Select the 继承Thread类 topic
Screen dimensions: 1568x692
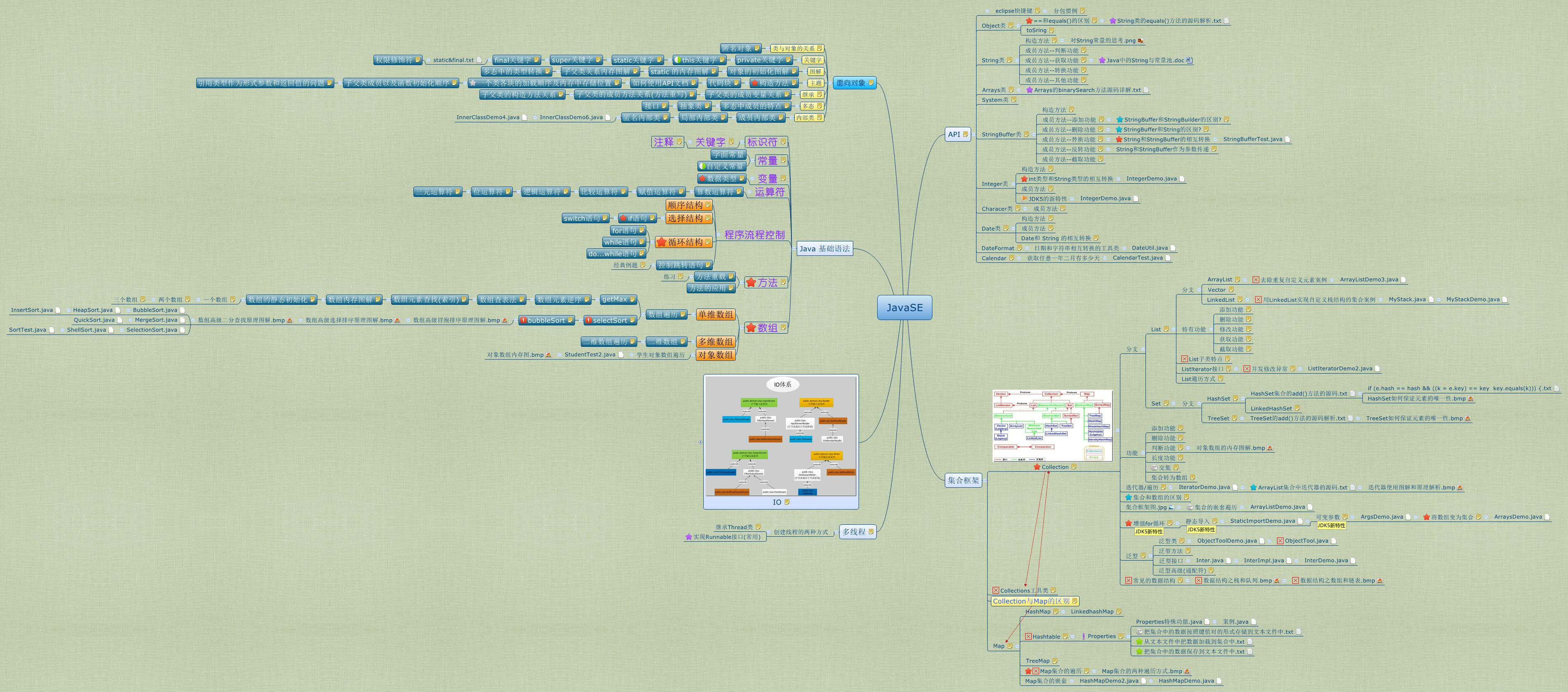pos(738,527)
